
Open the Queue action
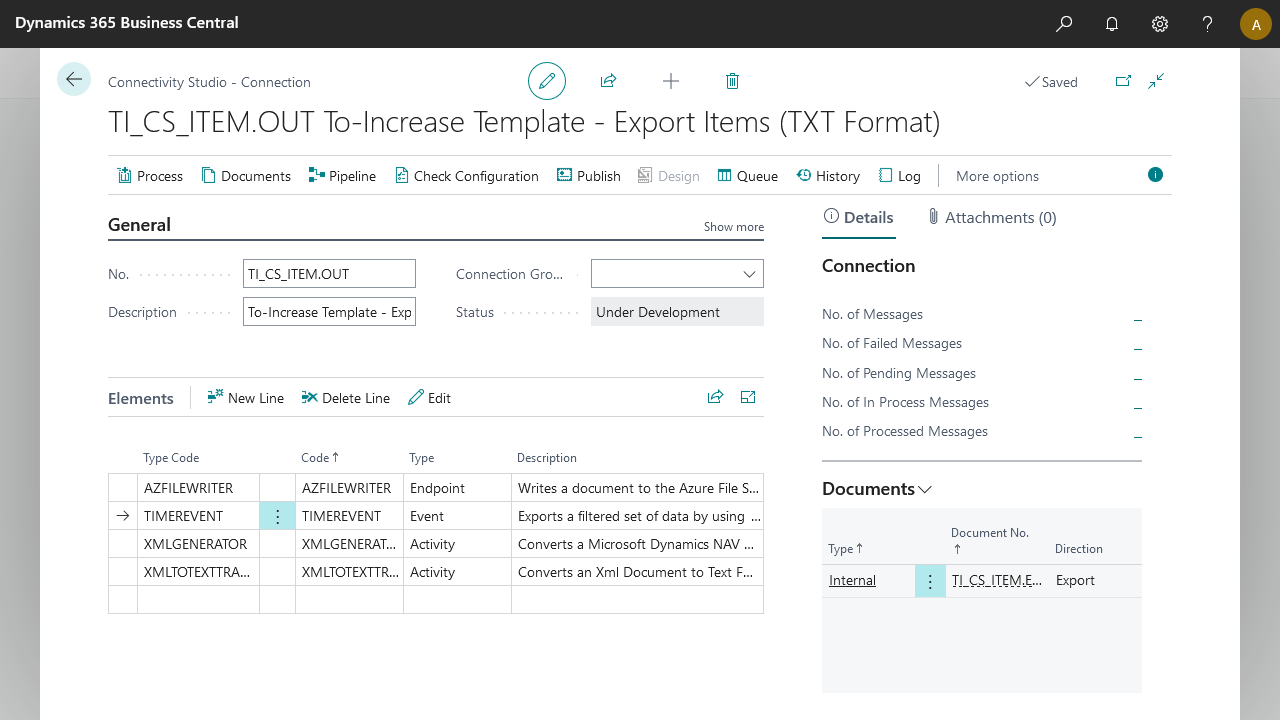748,176
